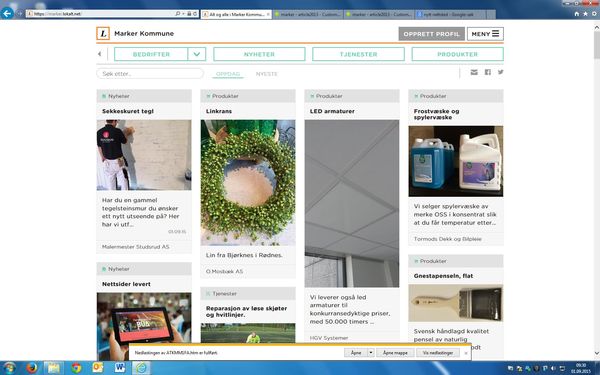The height and width of the screenshot is (375, 600).
Task: Open Outlook from the taskbar
Action: point(98,368)
